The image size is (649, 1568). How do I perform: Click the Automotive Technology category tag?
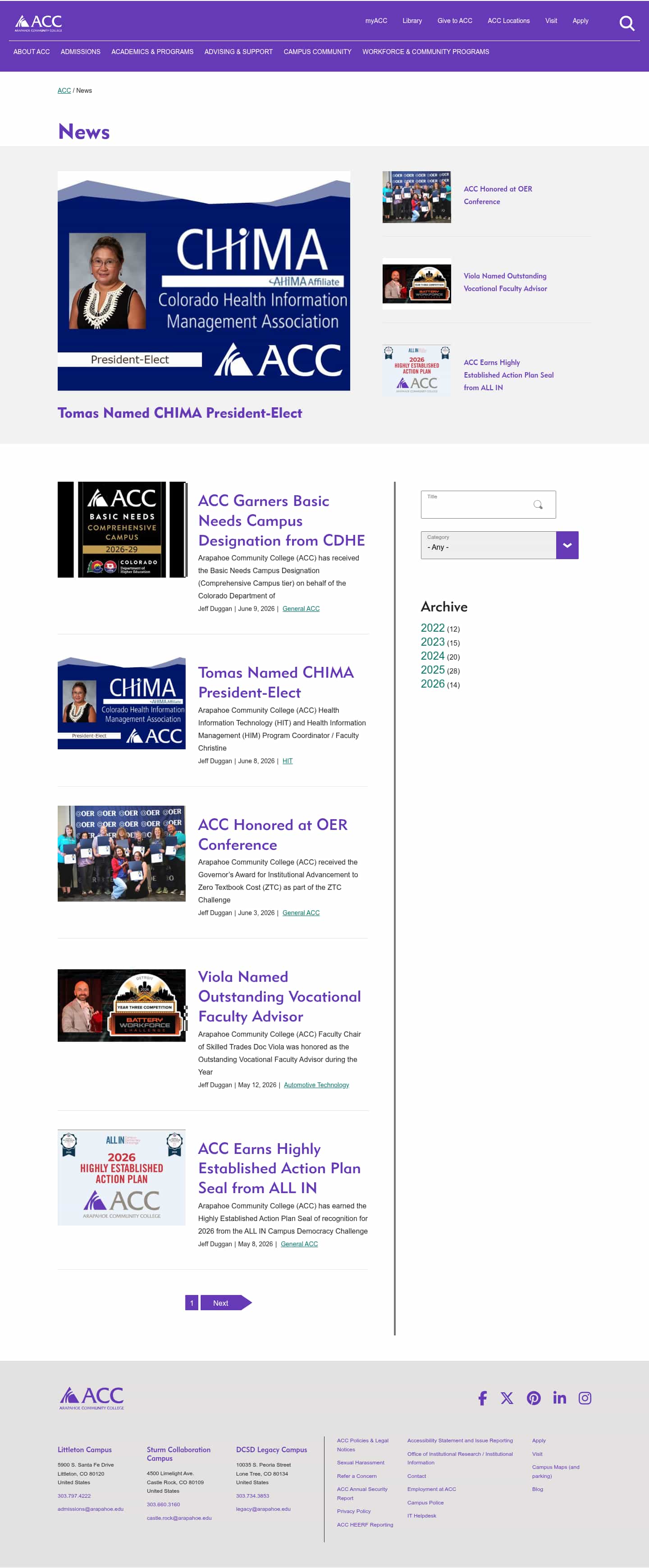[316, 1085]
